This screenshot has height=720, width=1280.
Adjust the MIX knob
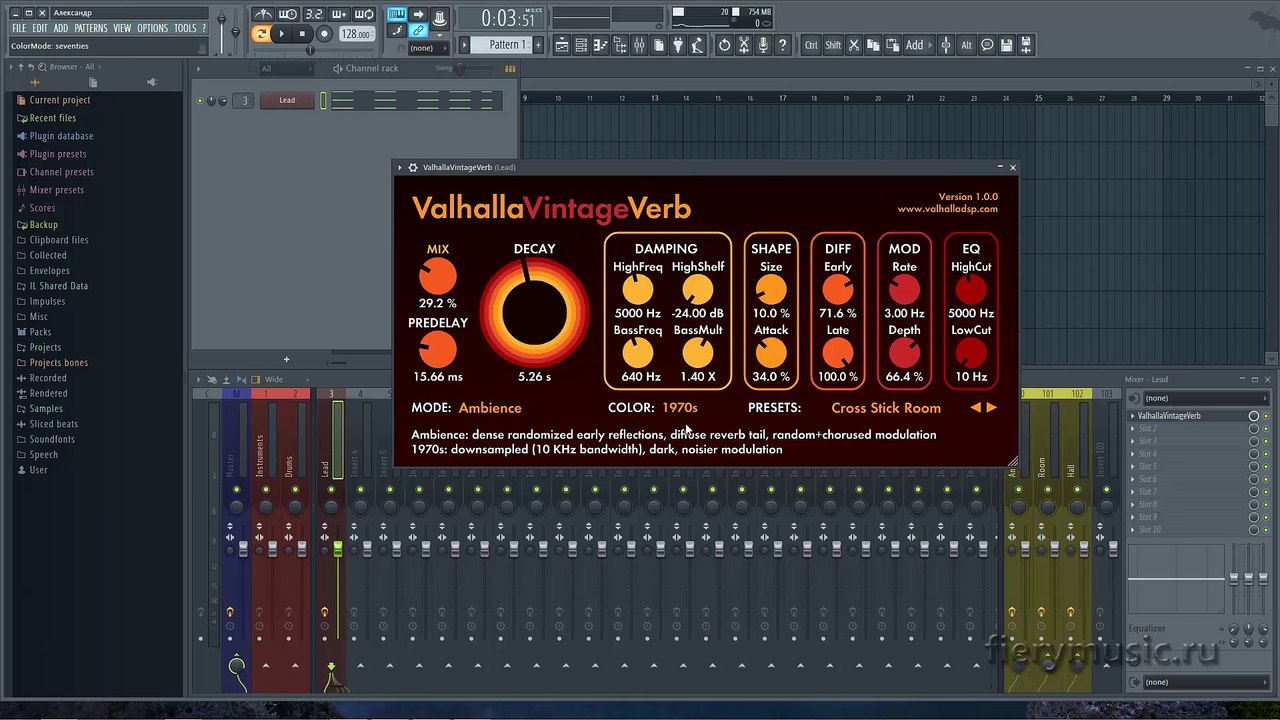click(438, 276)
